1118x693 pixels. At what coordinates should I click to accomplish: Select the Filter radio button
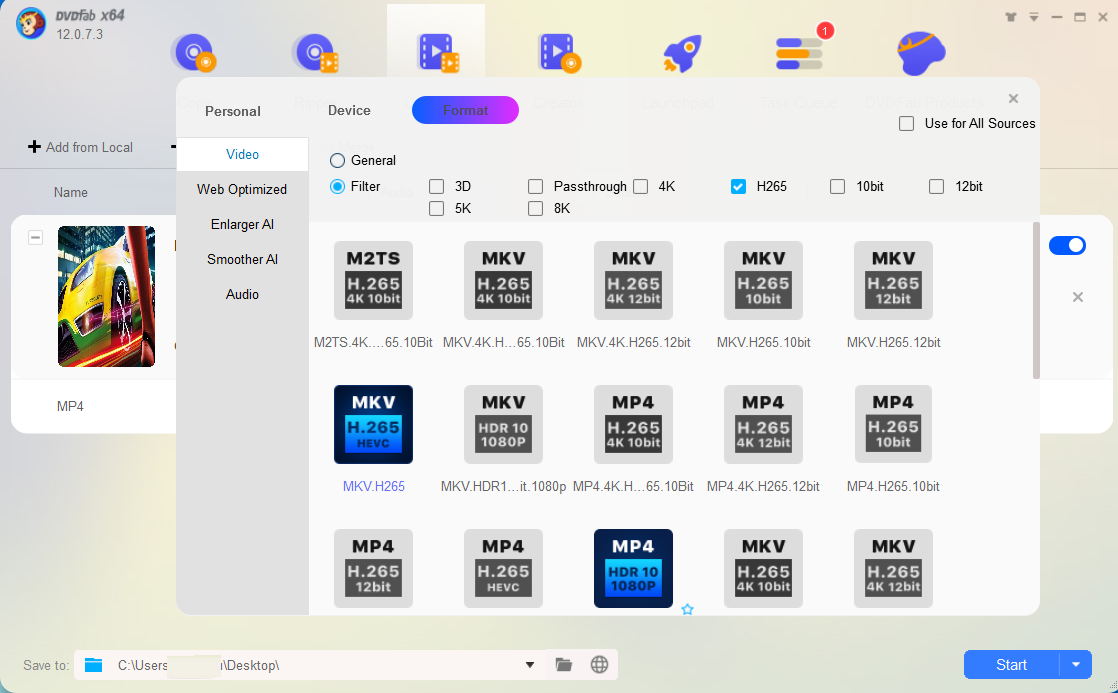[337, 186]
